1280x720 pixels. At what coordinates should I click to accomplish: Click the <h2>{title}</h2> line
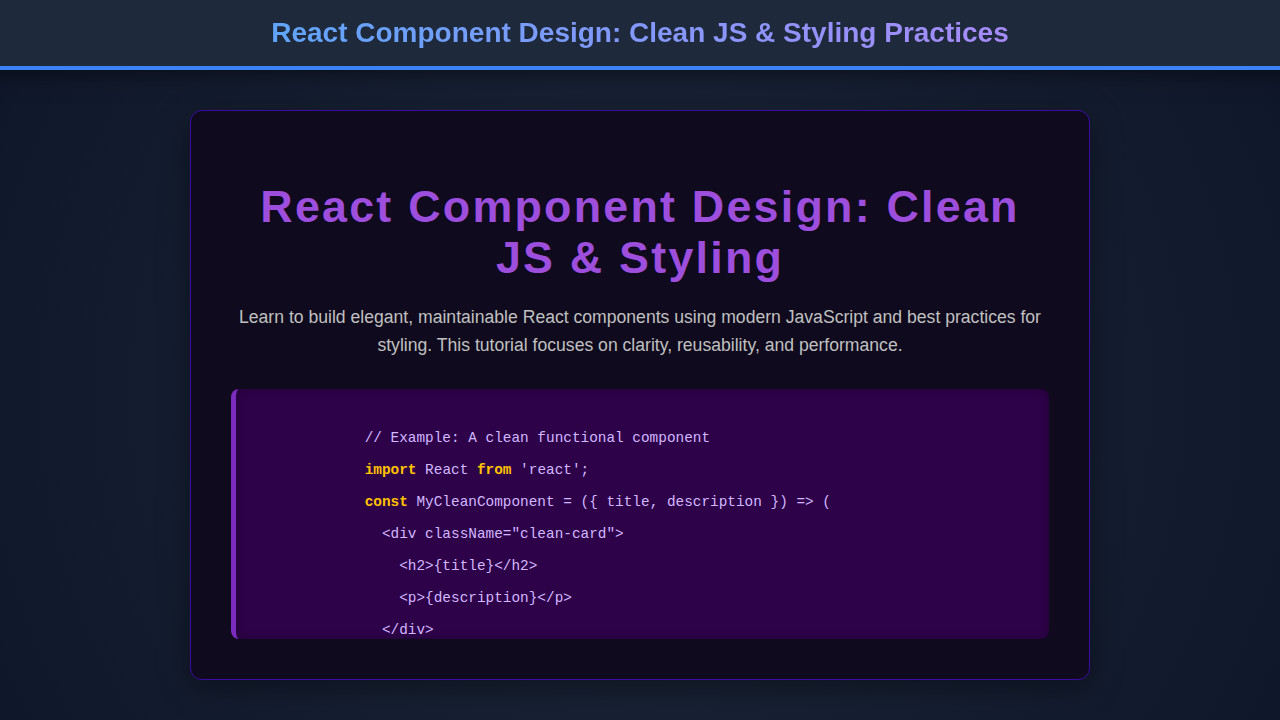470,565
